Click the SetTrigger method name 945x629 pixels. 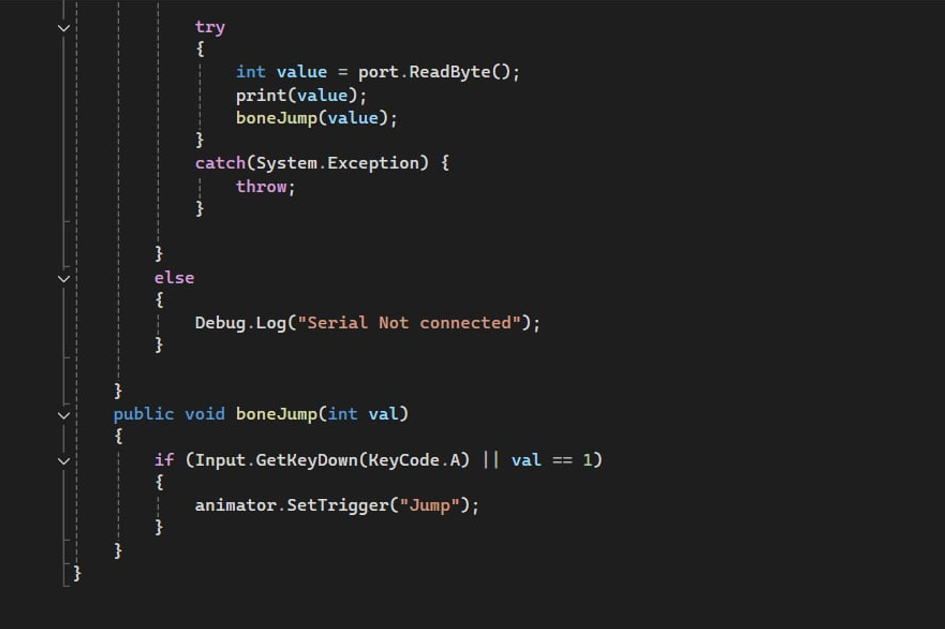[x=338, y=505]
